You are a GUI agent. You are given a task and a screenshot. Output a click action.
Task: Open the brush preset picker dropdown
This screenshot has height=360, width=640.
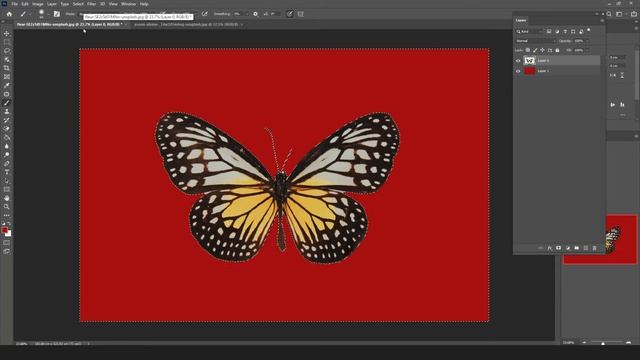pos(48,14)
